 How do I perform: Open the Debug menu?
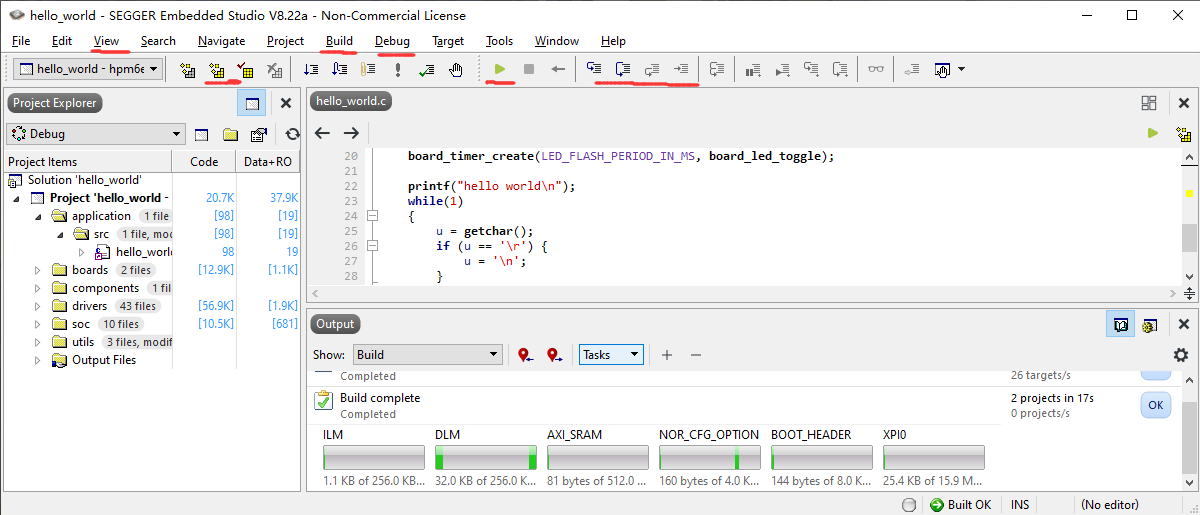392,41
